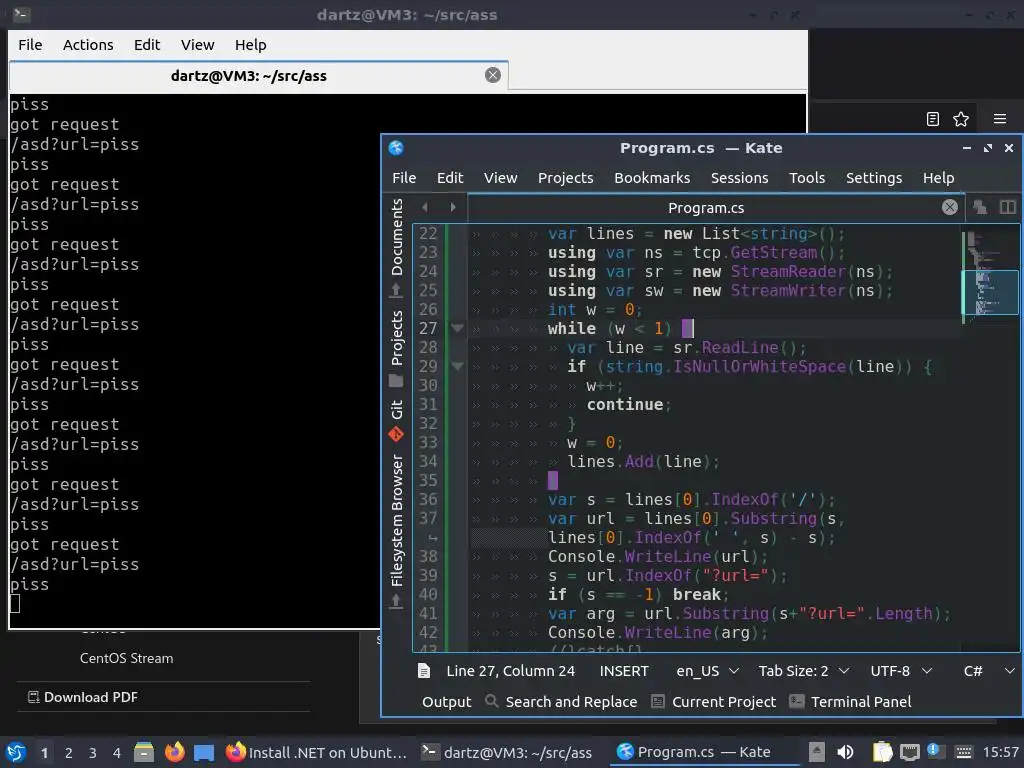Click the quick open icon beside tab bar
1024x768 pixels.
[x=980, y=207]
